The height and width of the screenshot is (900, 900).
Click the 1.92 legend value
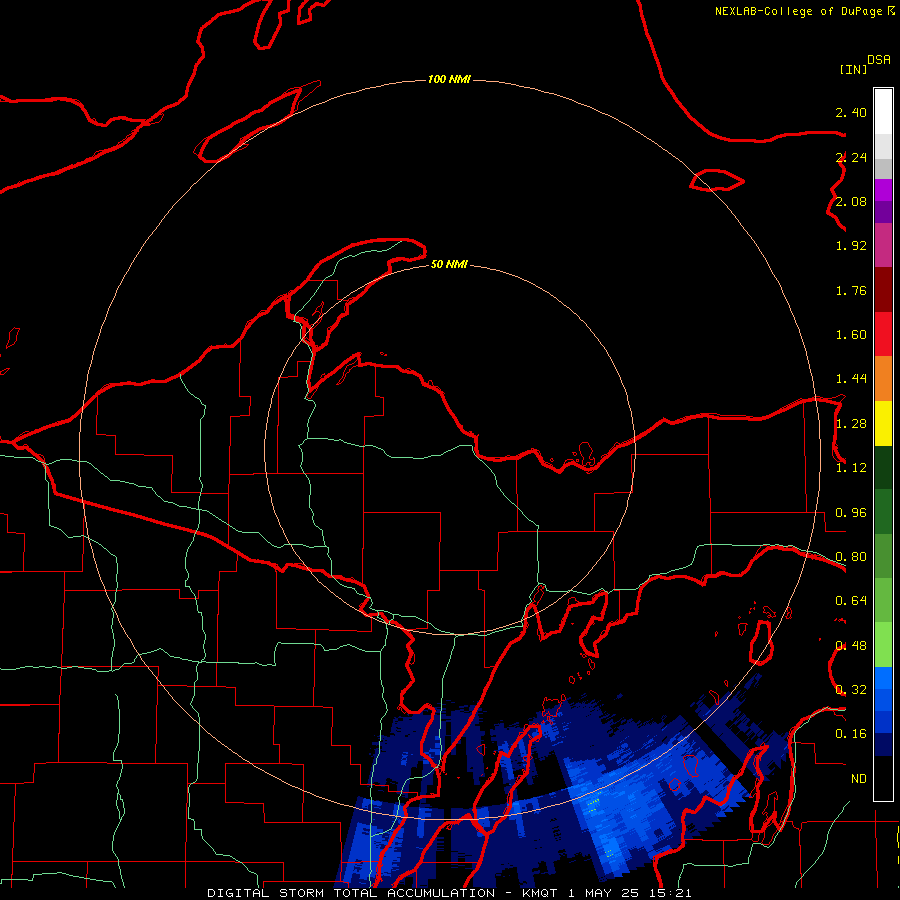(851, 246)
